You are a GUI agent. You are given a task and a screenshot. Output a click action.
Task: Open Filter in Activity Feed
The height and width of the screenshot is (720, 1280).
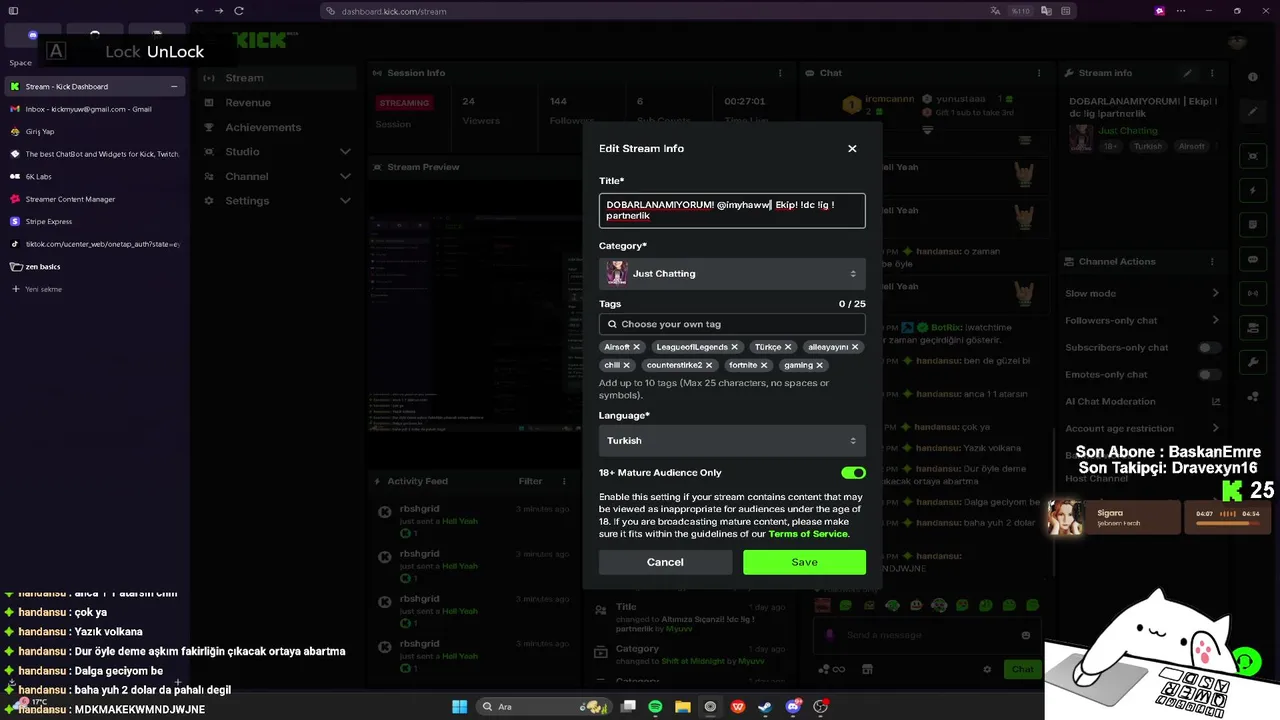(x=531, y=481)
